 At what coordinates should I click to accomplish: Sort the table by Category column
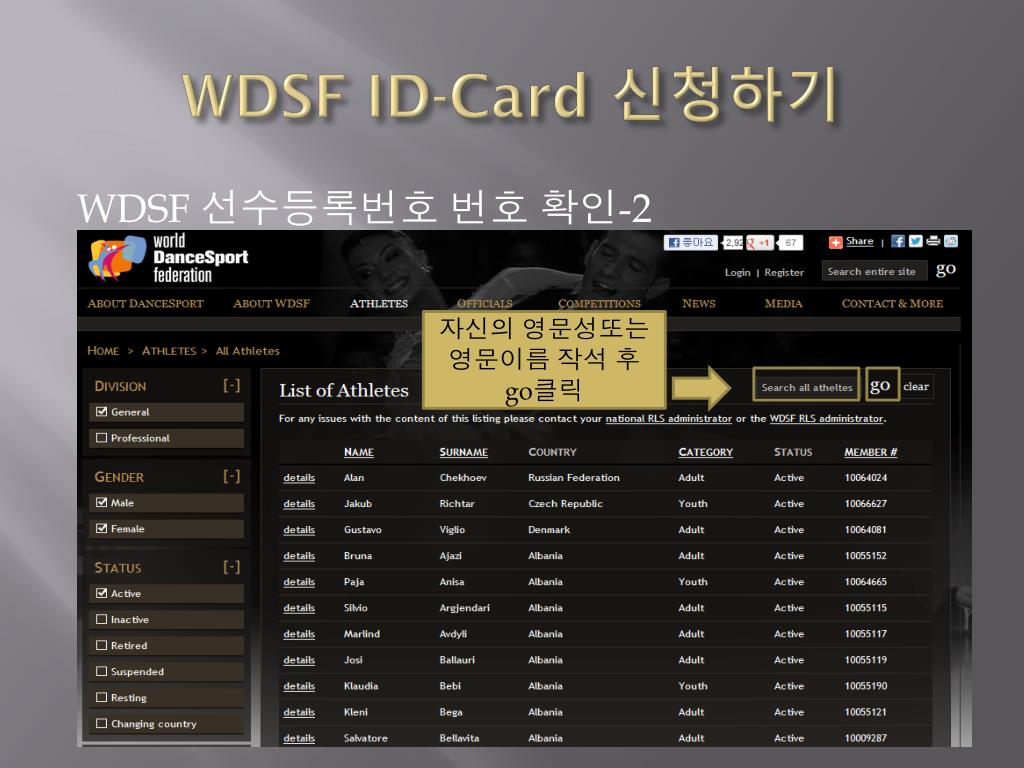coord(705,452)
